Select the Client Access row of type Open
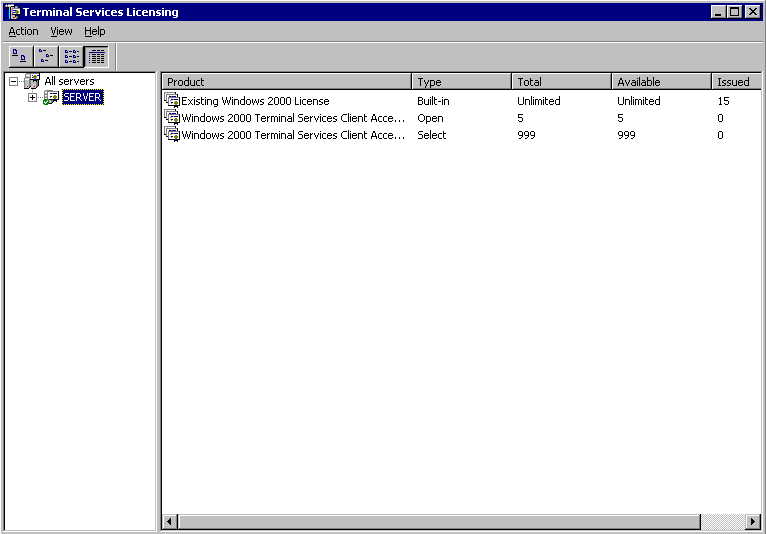Image resolution: width=766 pixels, height=534 pixels. (x=293, y=118)
